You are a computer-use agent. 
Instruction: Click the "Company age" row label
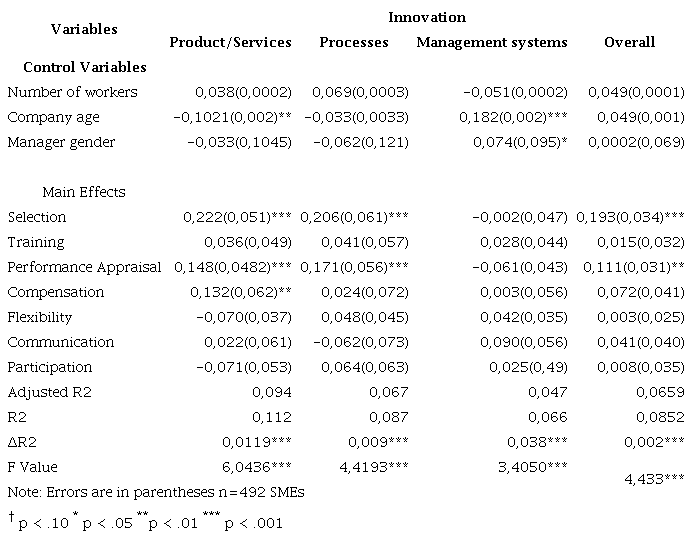pyautogui.click(x=53, y=117)
